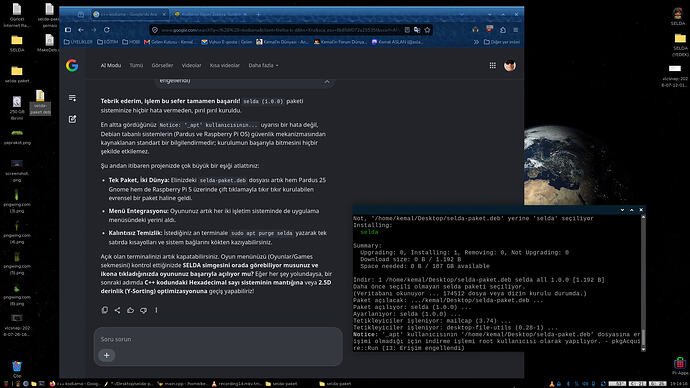Switch to AI Modu tab
The height and width of the screenshot is (388, 690).
coord(110,65)
